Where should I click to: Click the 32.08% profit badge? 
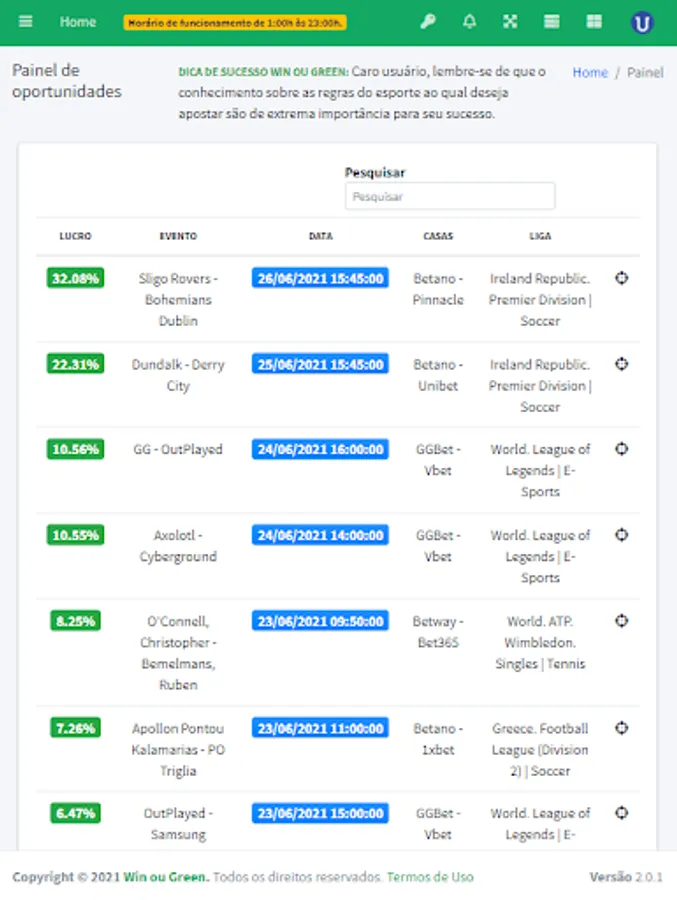click(75, 278)
